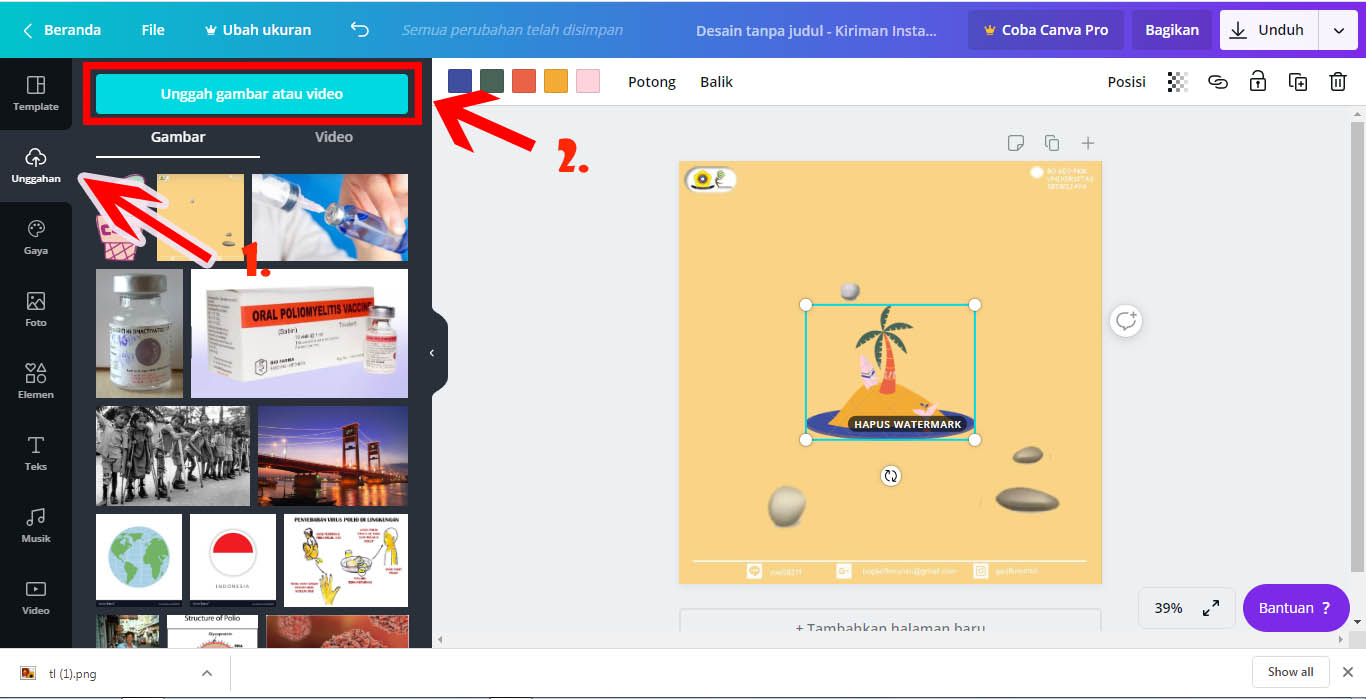The width and height of the screenshot is (1366, 699).
Task: Open the Template sidebar panel
Action: point(36,93)
